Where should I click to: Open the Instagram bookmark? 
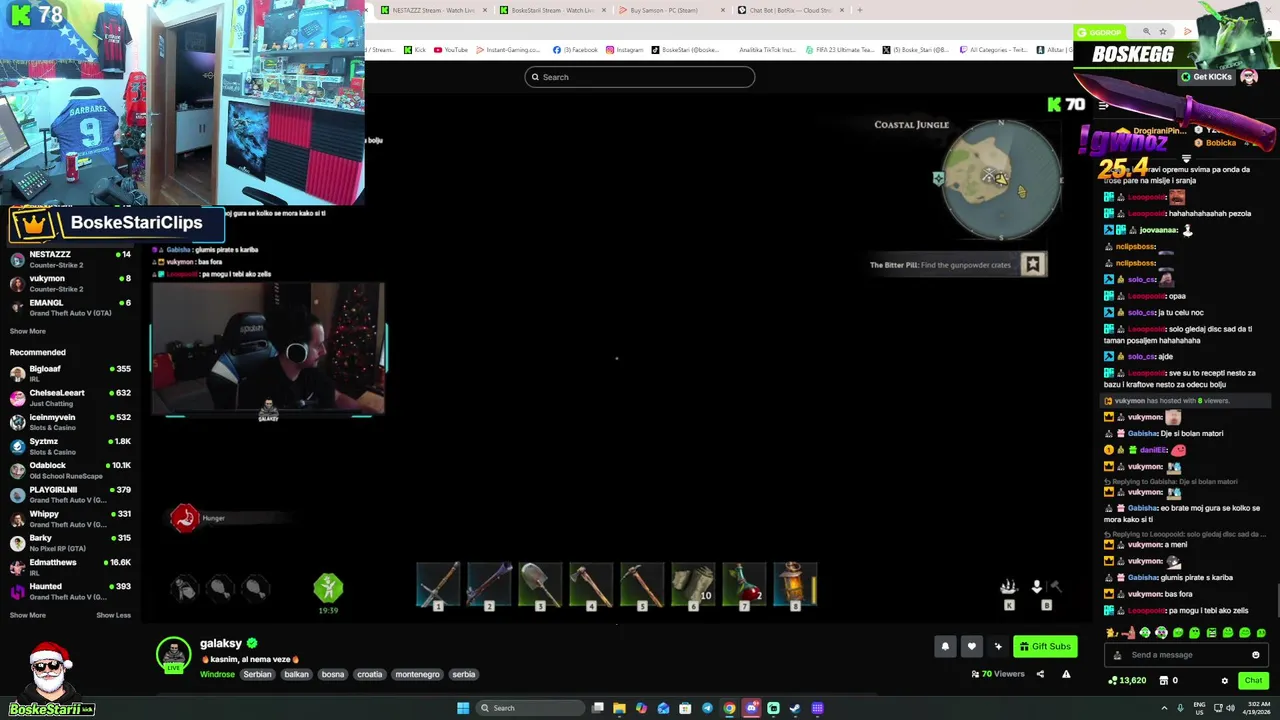click(x=625, y=50)
